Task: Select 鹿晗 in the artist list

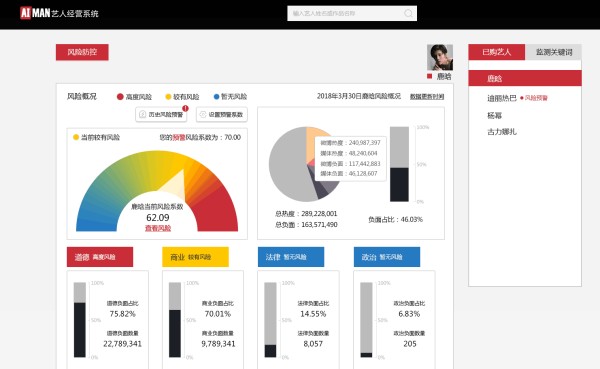Action: coord(525,78)
